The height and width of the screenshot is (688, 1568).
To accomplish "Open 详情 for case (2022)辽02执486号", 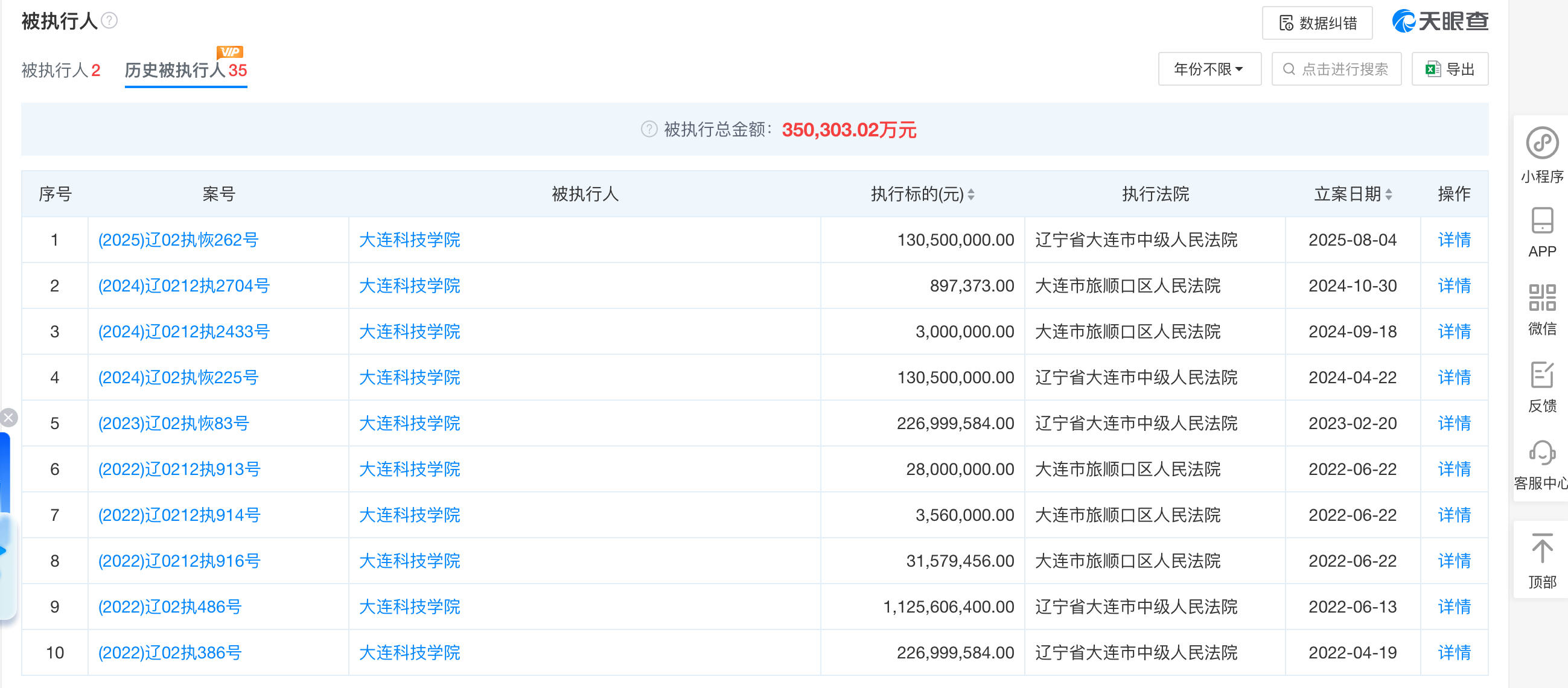I will [1453, 607].
